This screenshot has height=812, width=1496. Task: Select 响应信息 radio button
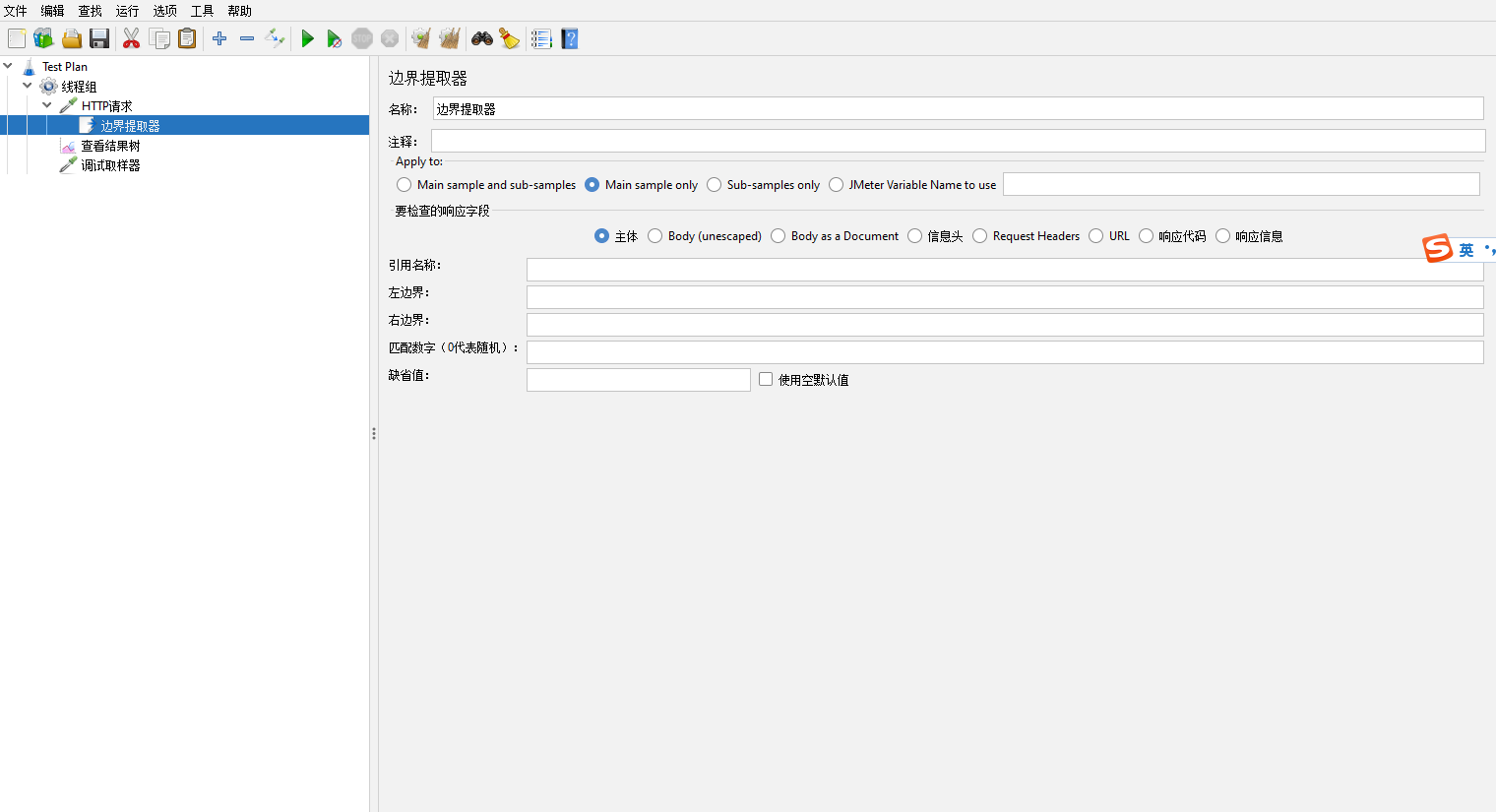[1222, 236]
